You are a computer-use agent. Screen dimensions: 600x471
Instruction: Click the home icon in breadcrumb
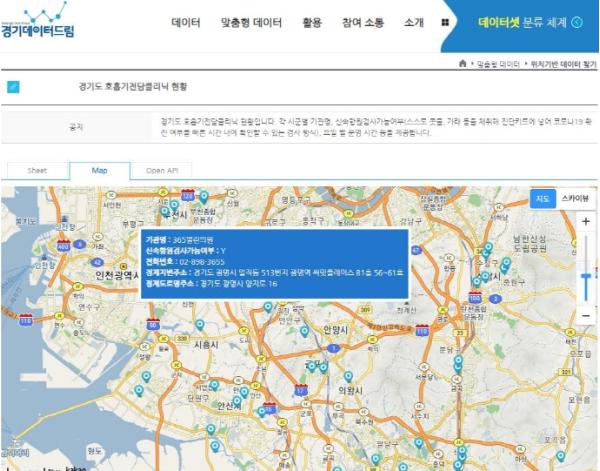click(461, 64)
